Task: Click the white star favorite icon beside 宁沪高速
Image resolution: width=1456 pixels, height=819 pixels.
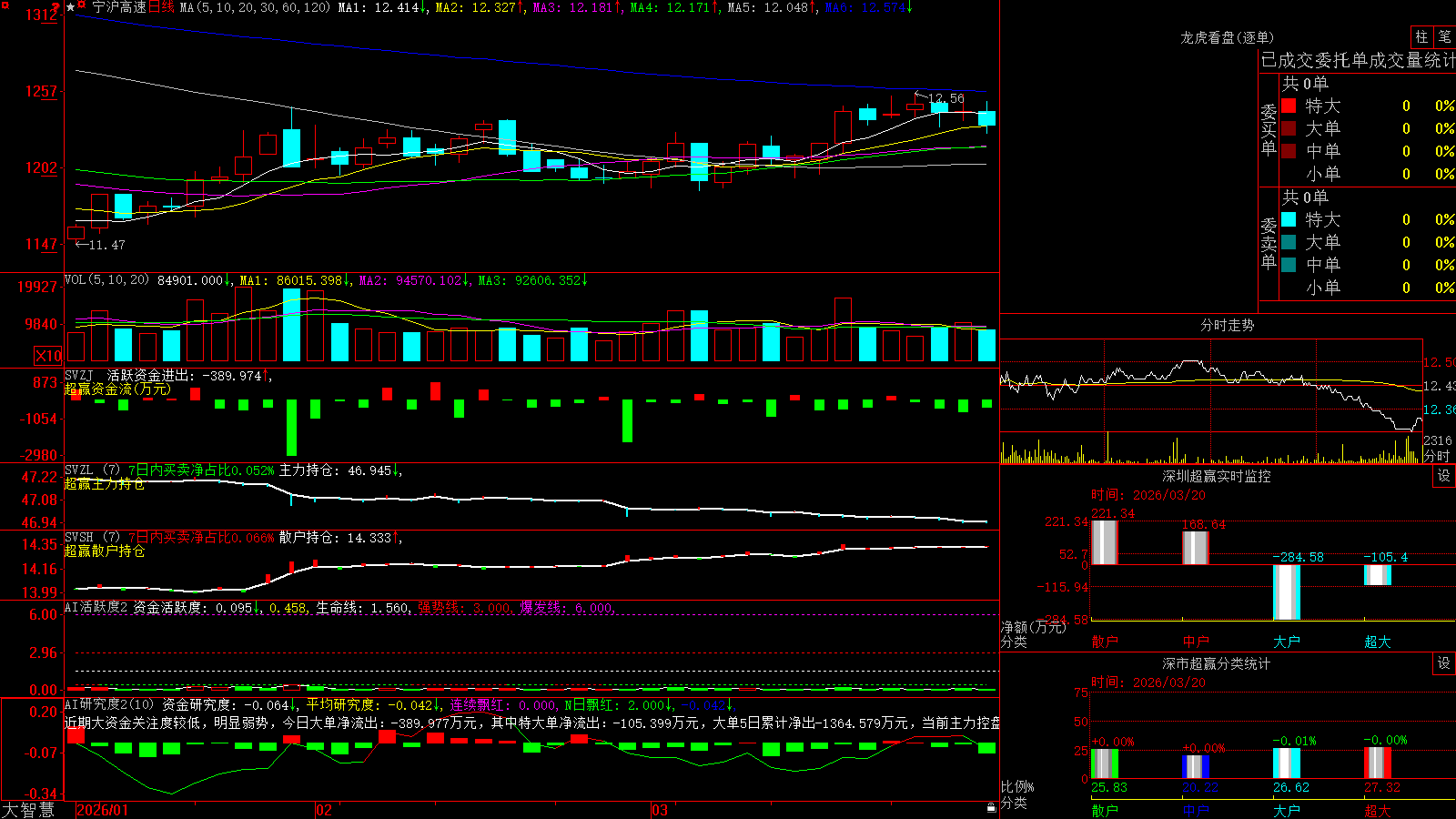Action: pyautogui.click(x=71, y=7)
